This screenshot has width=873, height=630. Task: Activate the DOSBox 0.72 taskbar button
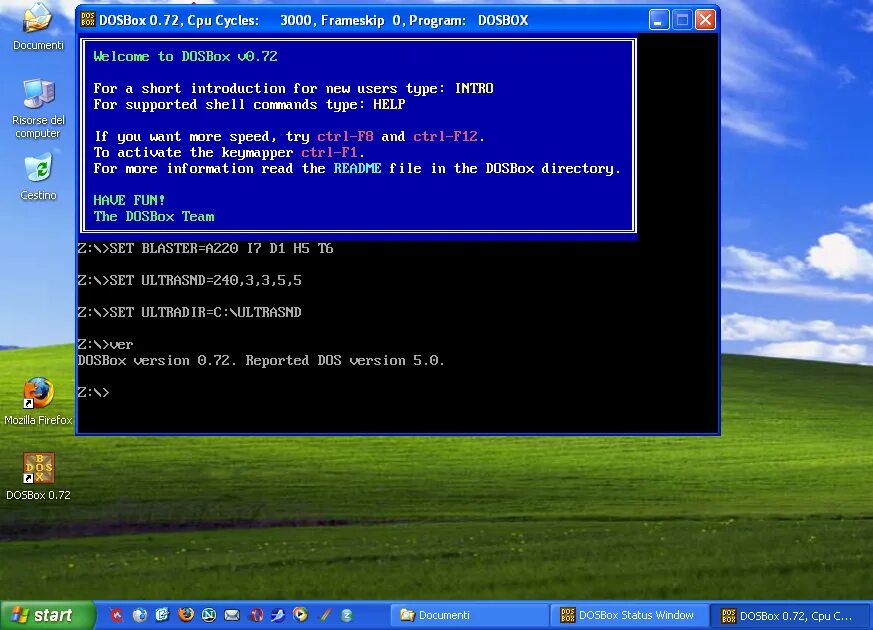click(x=790, y=615)
